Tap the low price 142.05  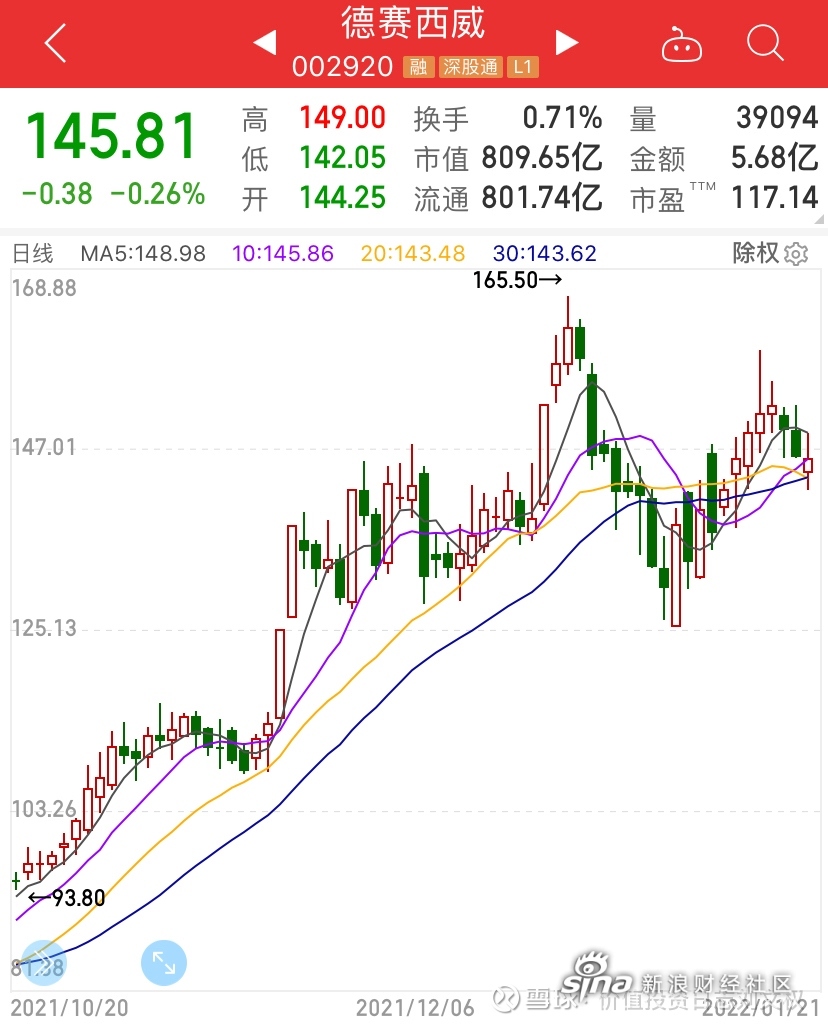pos(342,158)
